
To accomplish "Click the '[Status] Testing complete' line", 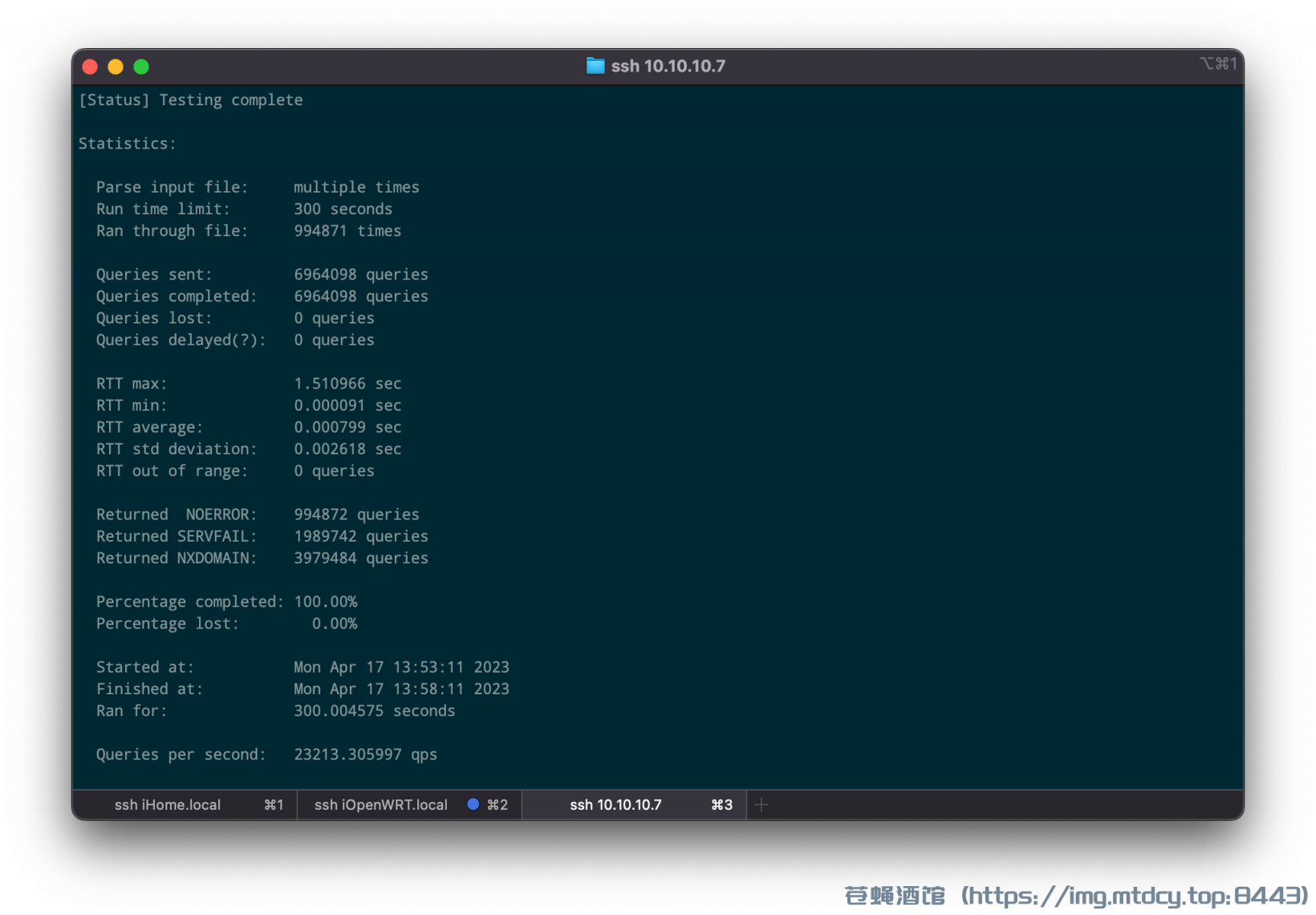I will (x=191, y=100).
